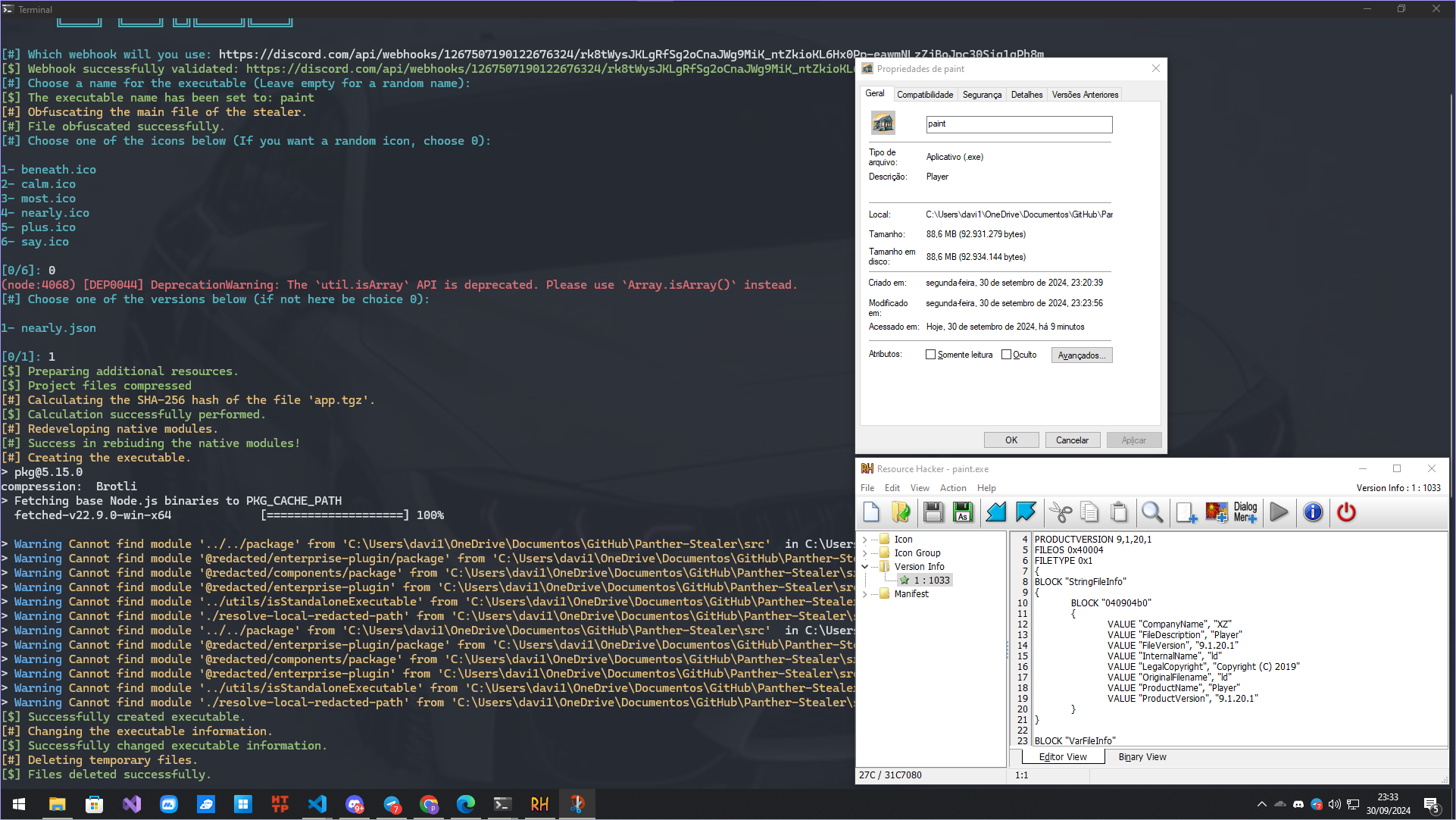
Task: Switch to the Detalhes tab
Action: (x=1026, y=95)
